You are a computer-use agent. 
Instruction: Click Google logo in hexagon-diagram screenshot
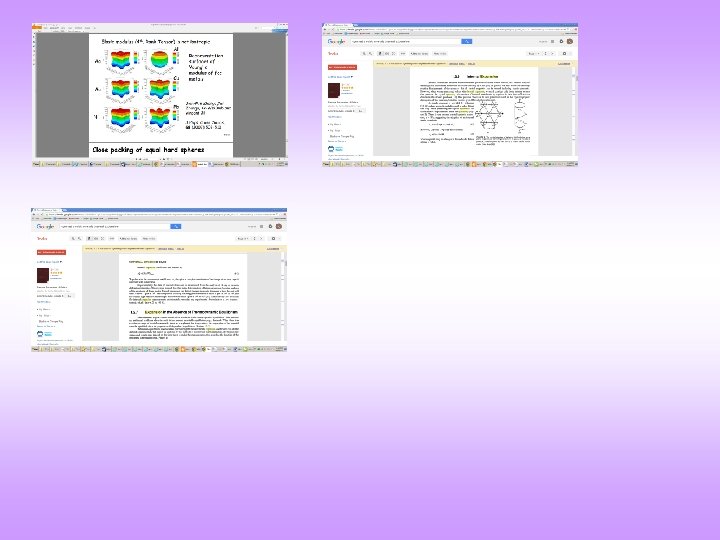click(336, 41)
